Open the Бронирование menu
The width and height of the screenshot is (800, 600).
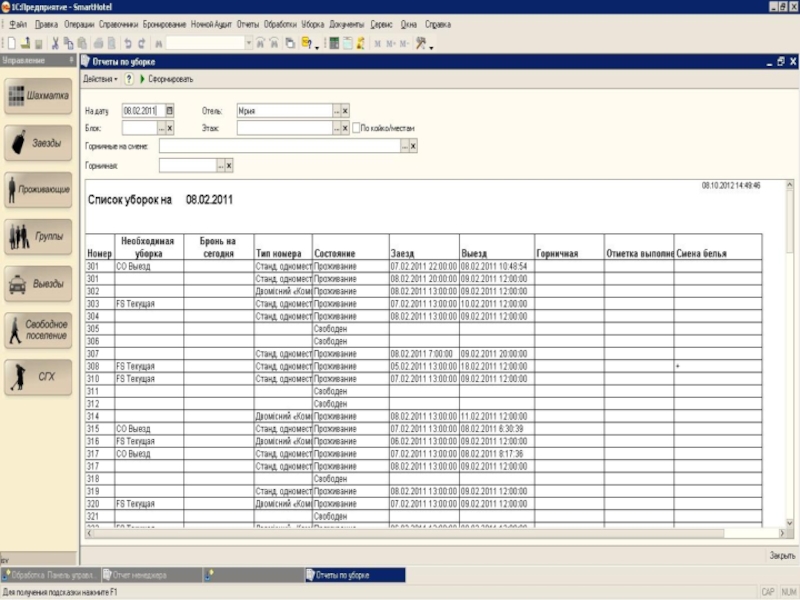[x=164, y=22]
